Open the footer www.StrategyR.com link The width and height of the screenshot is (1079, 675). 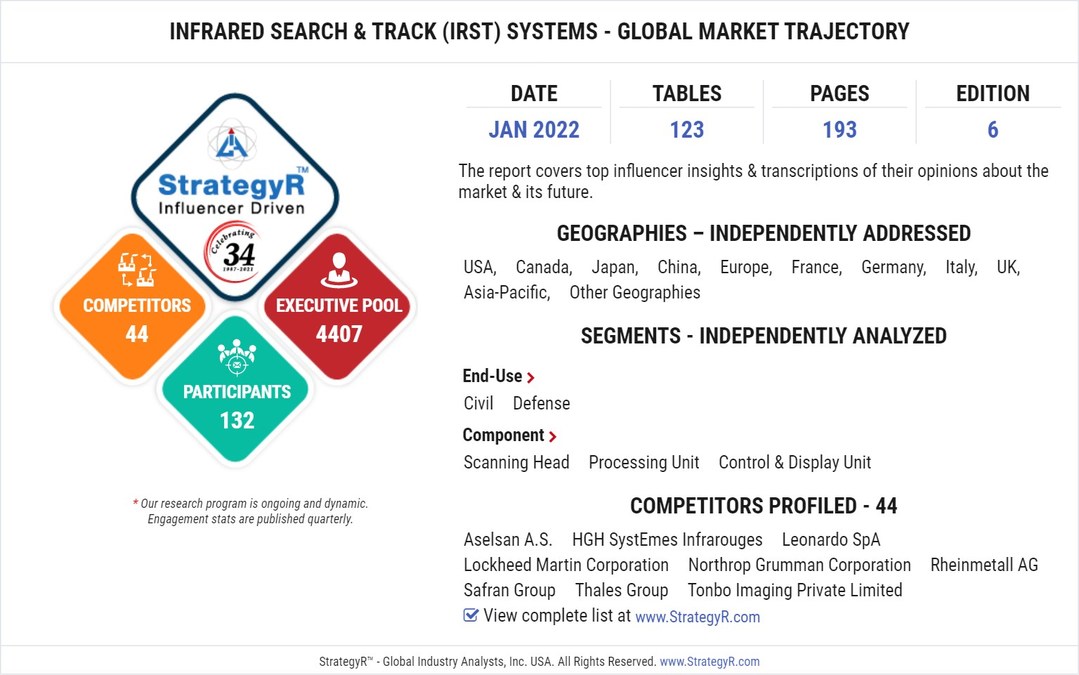tap(709, 661)
